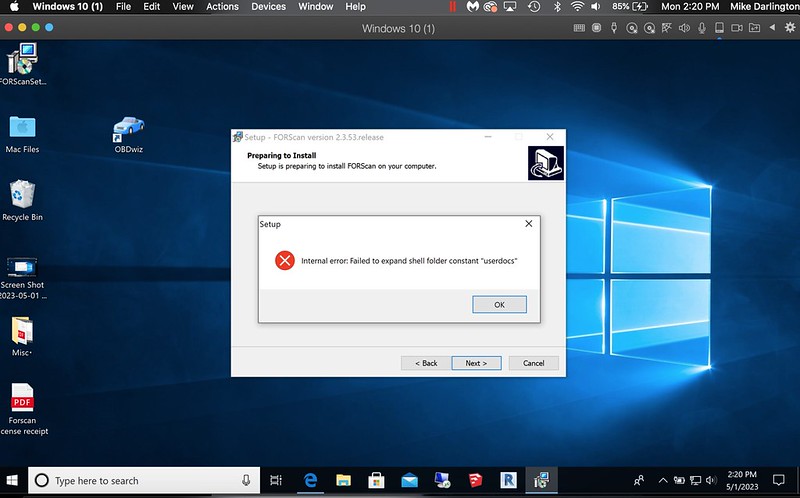This screenshot has height=498, width=800.
Task: Click the Parallels red bars menu bar icon
Action: pos(452,7)
